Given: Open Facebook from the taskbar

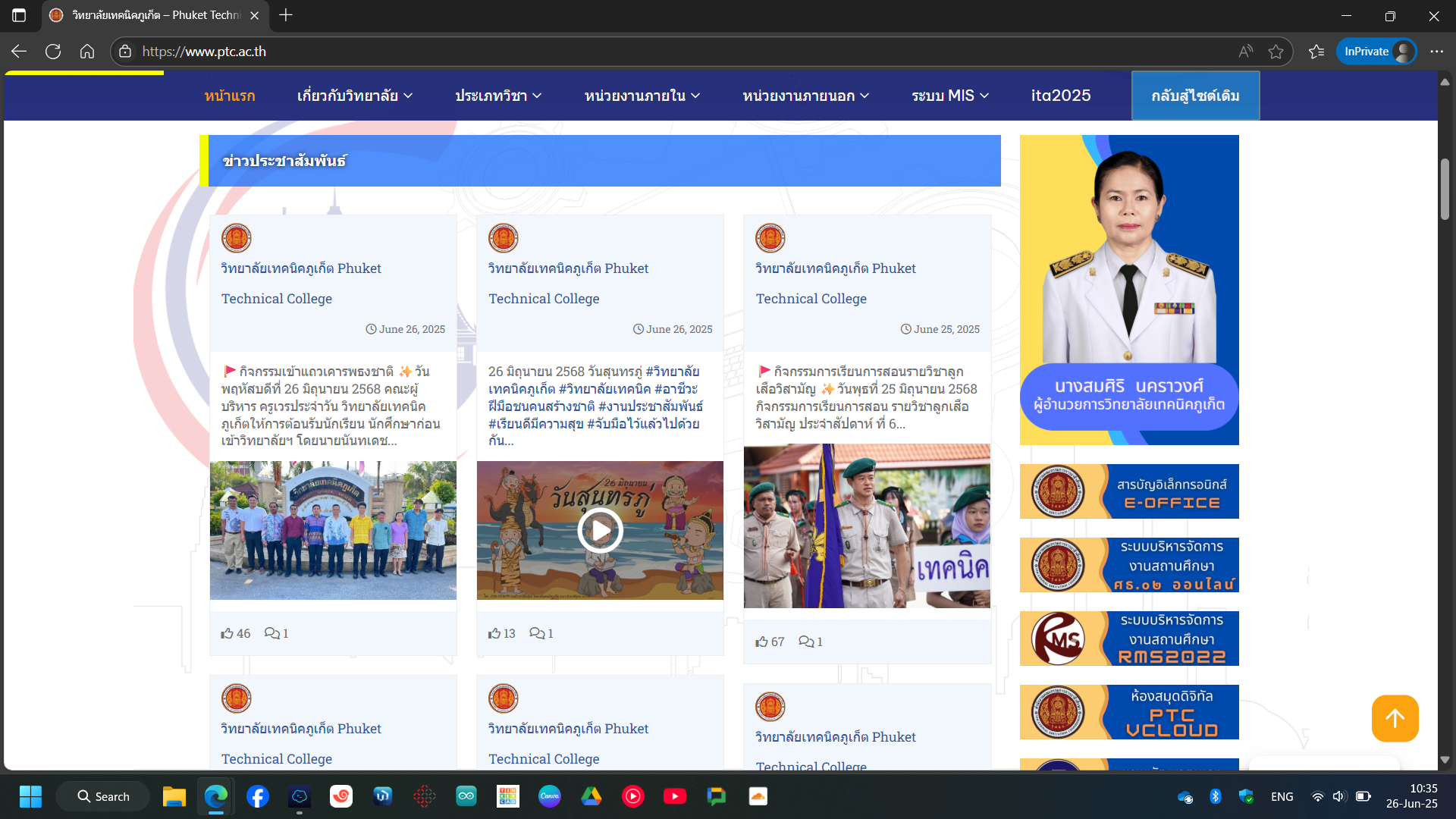Looking at the screenshot, I should pyautogui.click(x=257, y=796).
